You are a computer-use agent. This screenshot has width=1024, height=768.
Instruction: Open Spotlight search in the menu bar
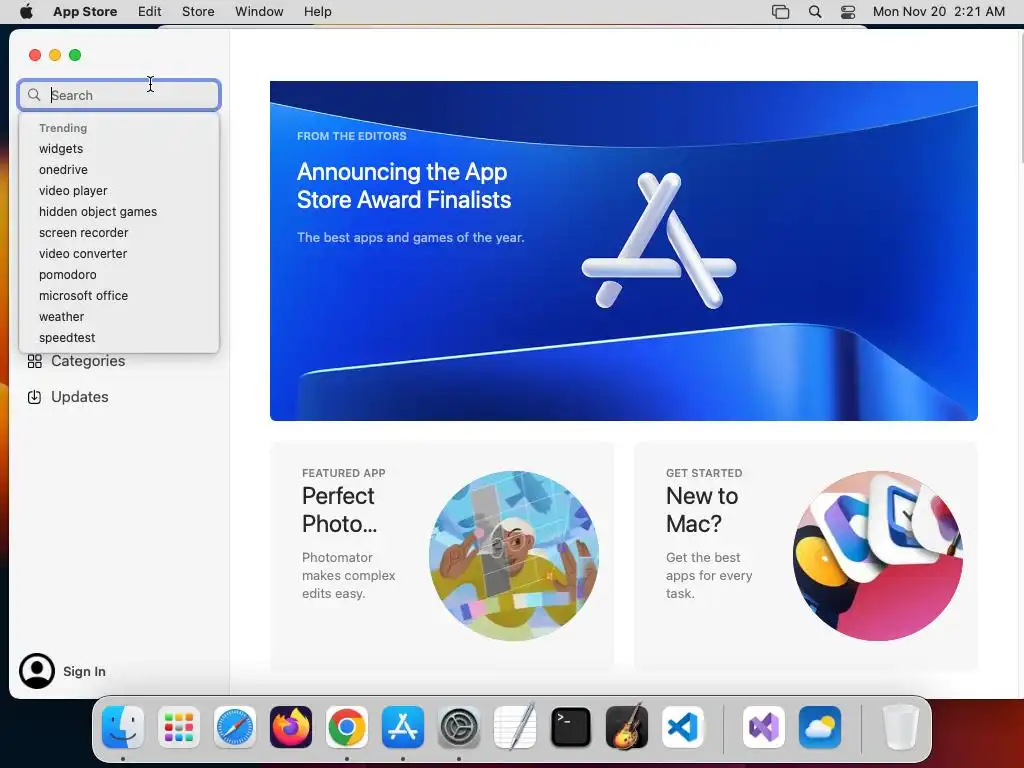click(815, 12)
